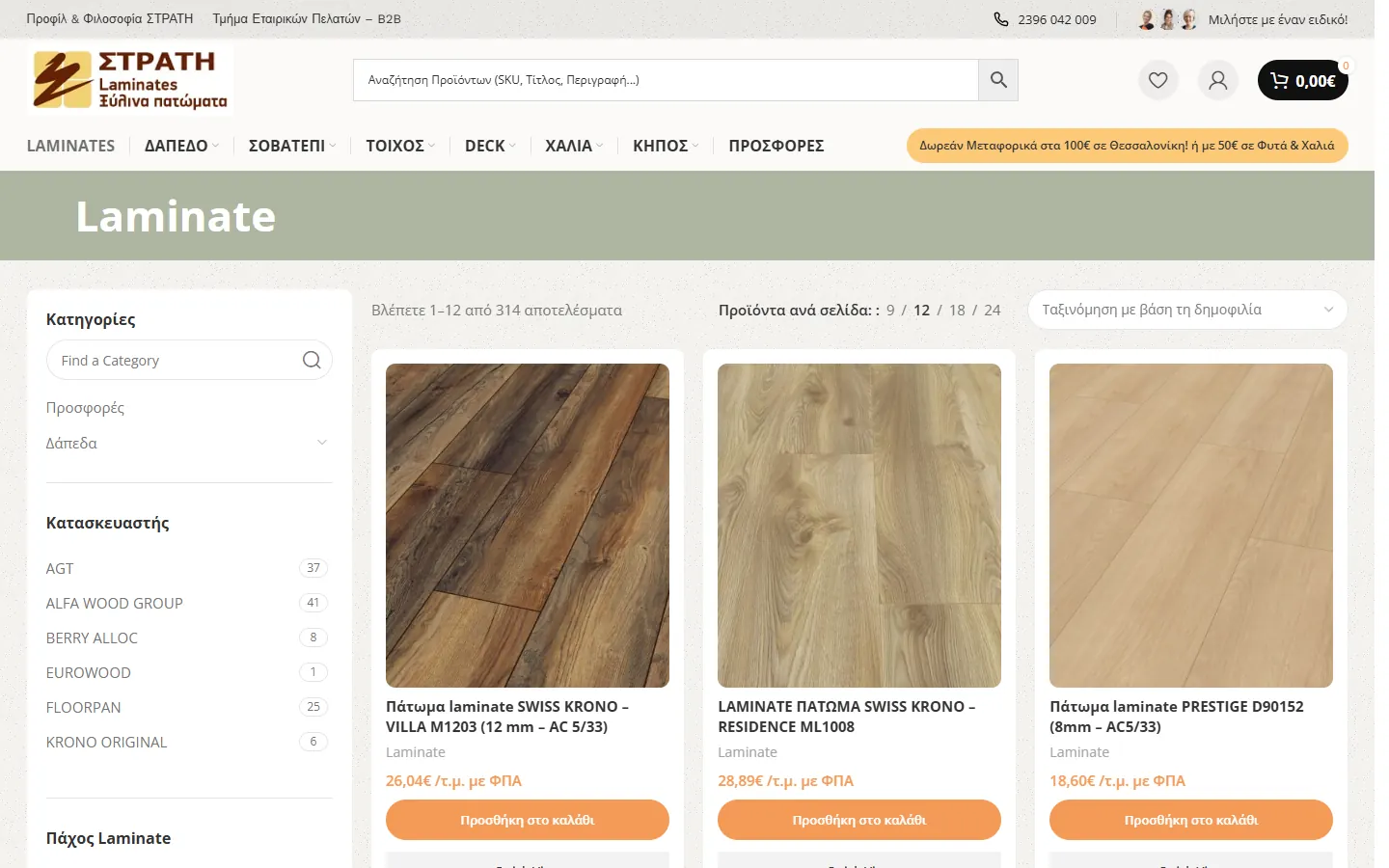Open the Προσφορές category
The width and height of the screenshot is (1389, 868).
click(85, 408)
